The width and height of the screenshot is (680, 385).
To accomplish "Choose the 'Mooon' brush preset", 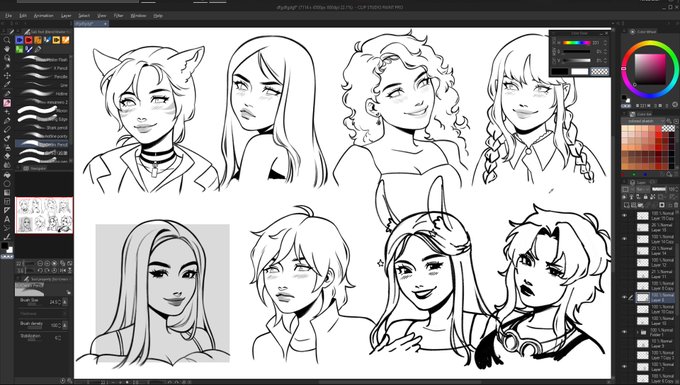I will (43, 110).
